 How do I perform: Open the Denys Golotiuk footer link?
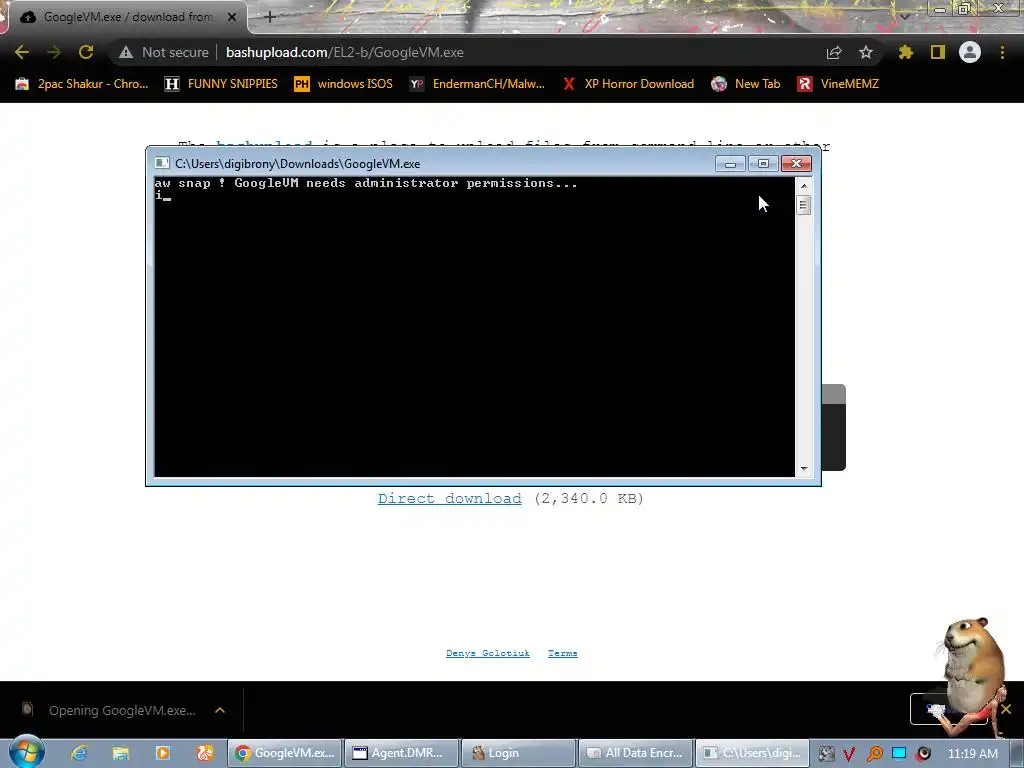[488, 653]
